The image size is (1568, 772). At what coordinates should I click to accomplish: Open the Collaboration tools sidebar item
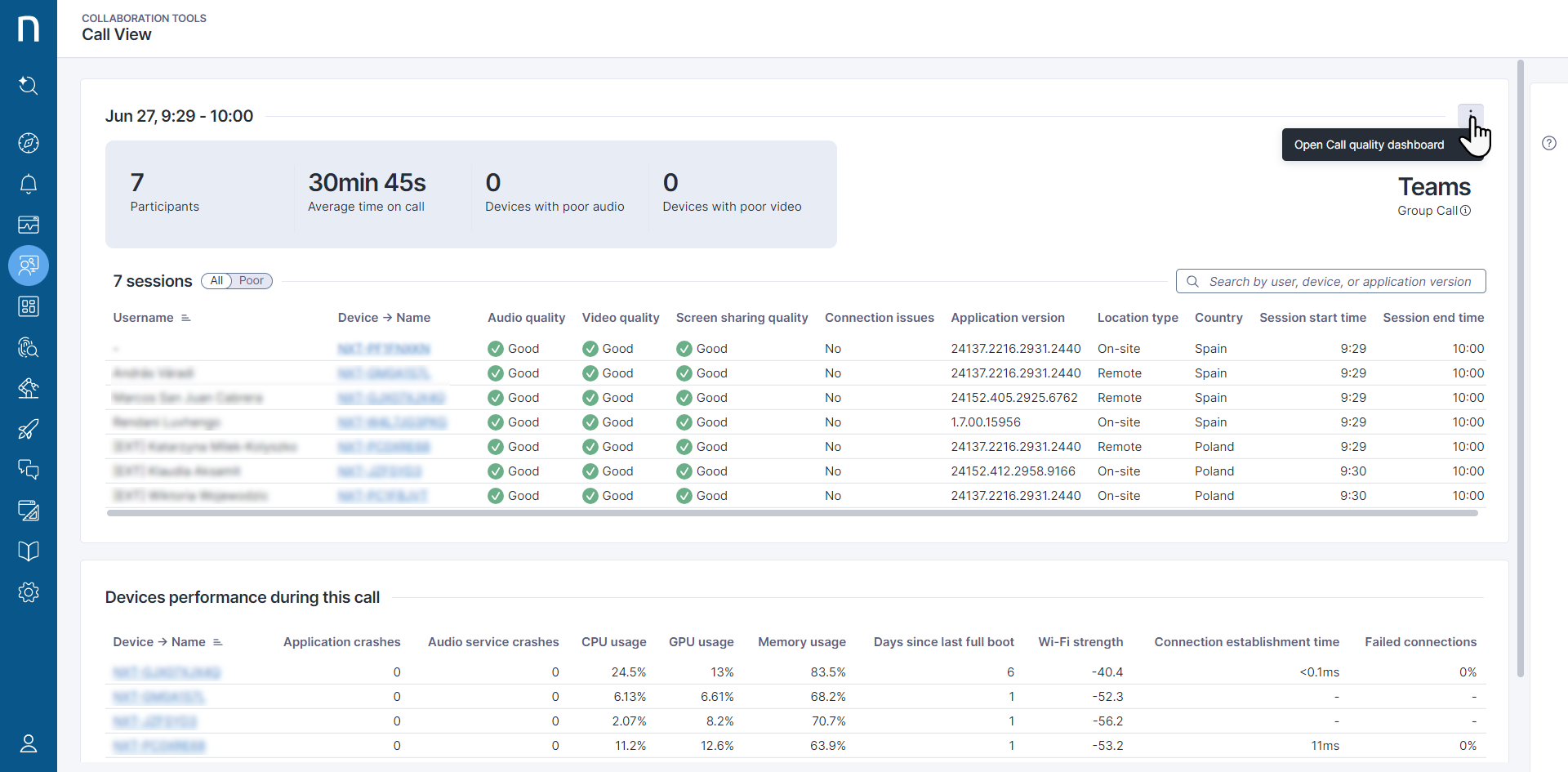pyautogui.click(x=29, y=266)
